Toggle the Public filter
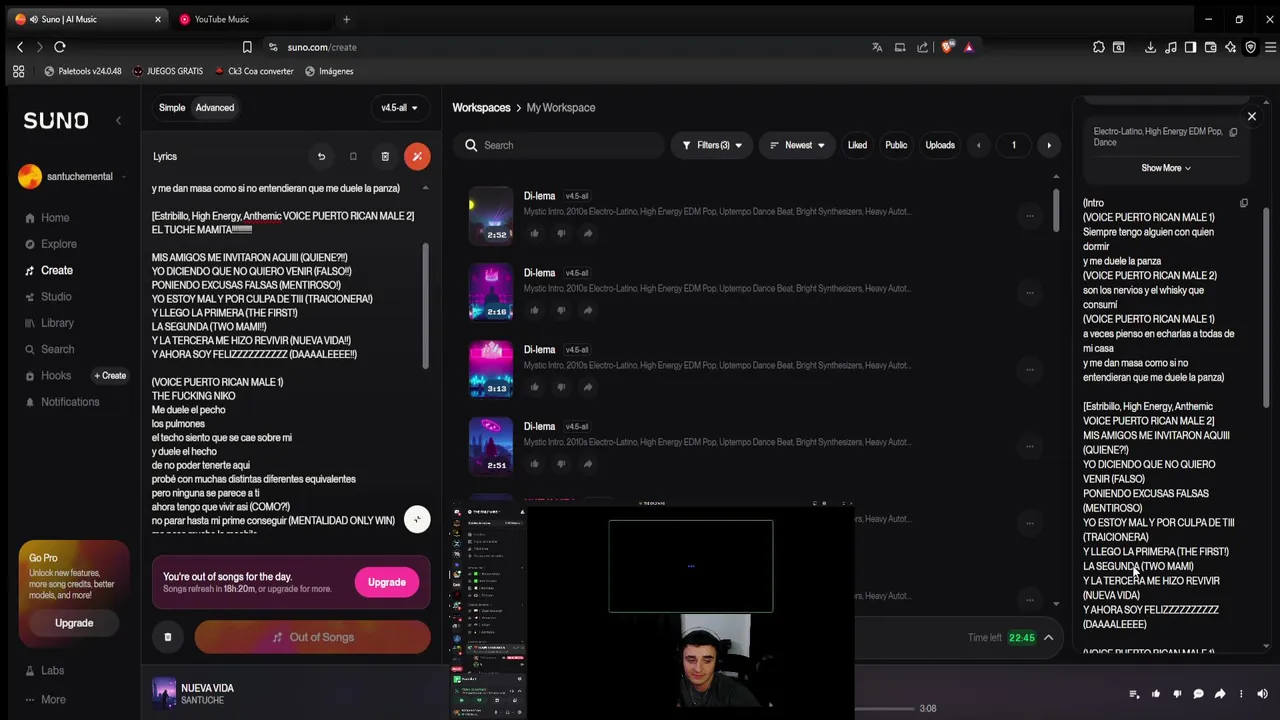This screenshot has width=1280, height=720. [x=896, y=145]
